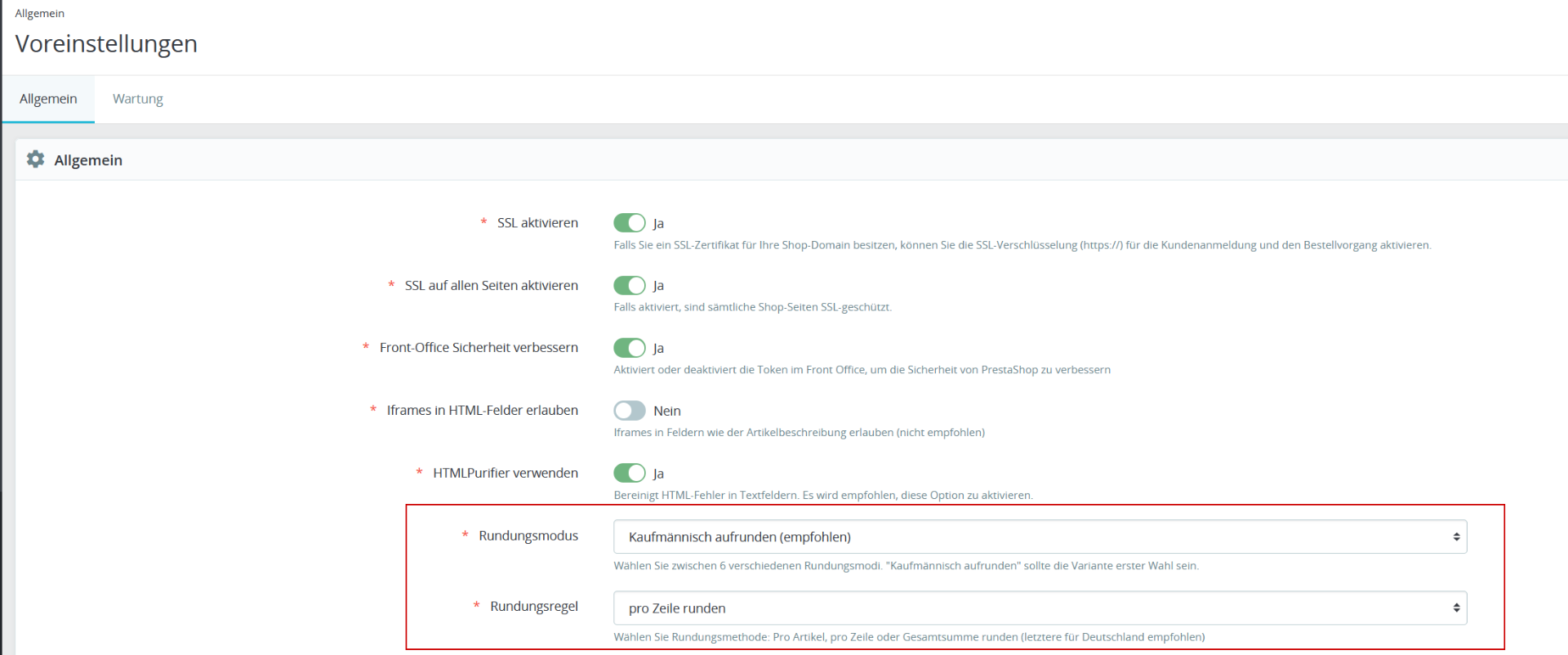
Task: Click the Token im Front Office hint text
Action: 862,370
